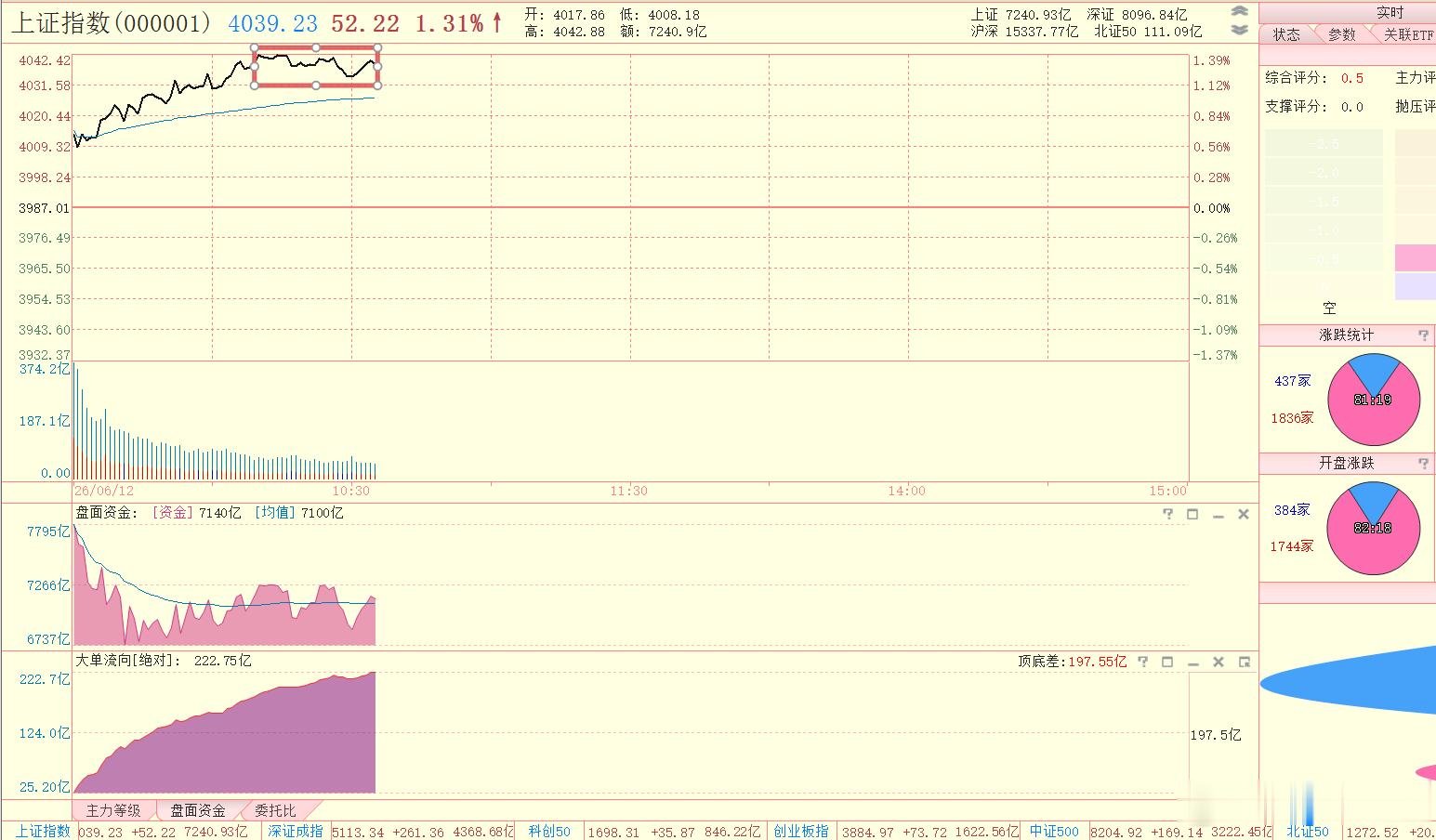Click the [资金] legend label

click(172, 513)
